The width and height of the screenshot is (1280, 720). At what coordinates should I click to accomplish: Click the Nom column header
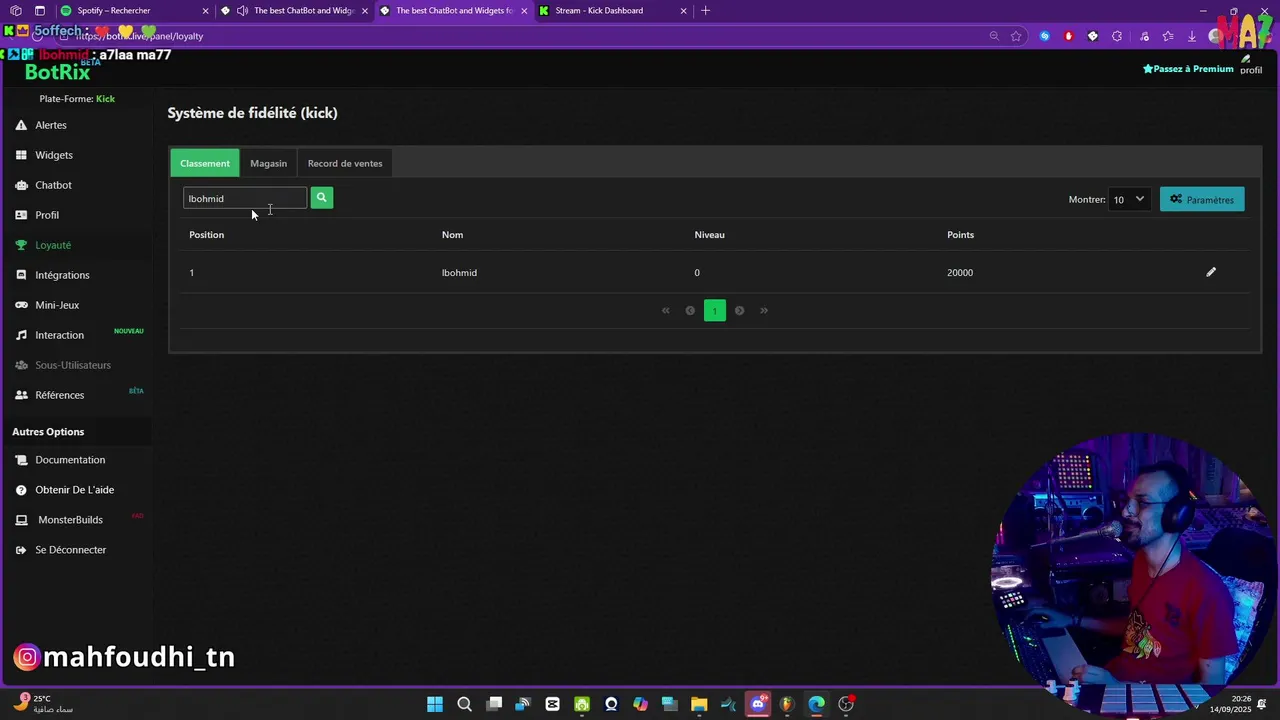click(x=452, y=235)
